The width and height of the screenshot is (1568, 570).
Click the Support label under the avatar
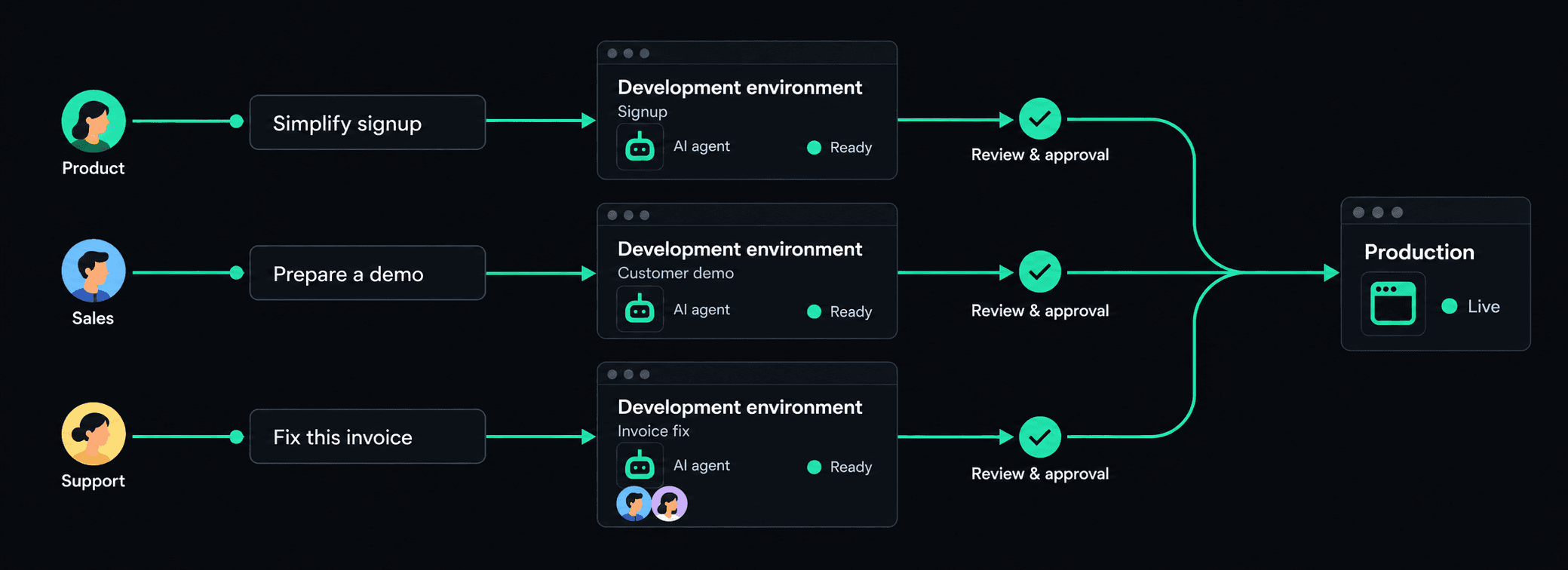[94, 481]
